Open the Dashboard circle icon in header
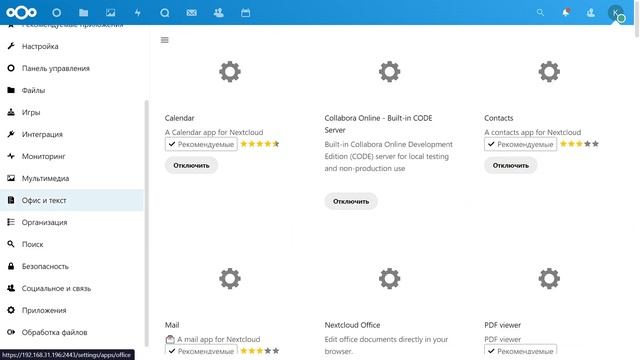This screenshot has width=640, height=360. tap(56, 13)
